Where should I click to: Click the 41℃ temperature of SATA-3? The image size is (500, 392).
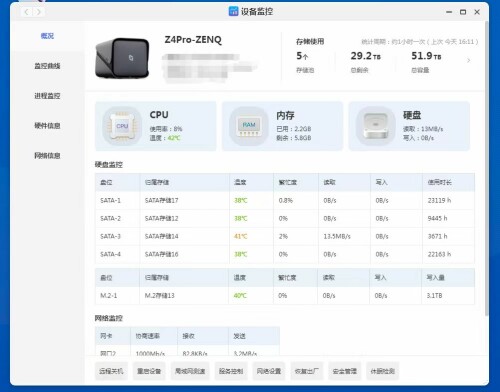click(x=241, y=236)
